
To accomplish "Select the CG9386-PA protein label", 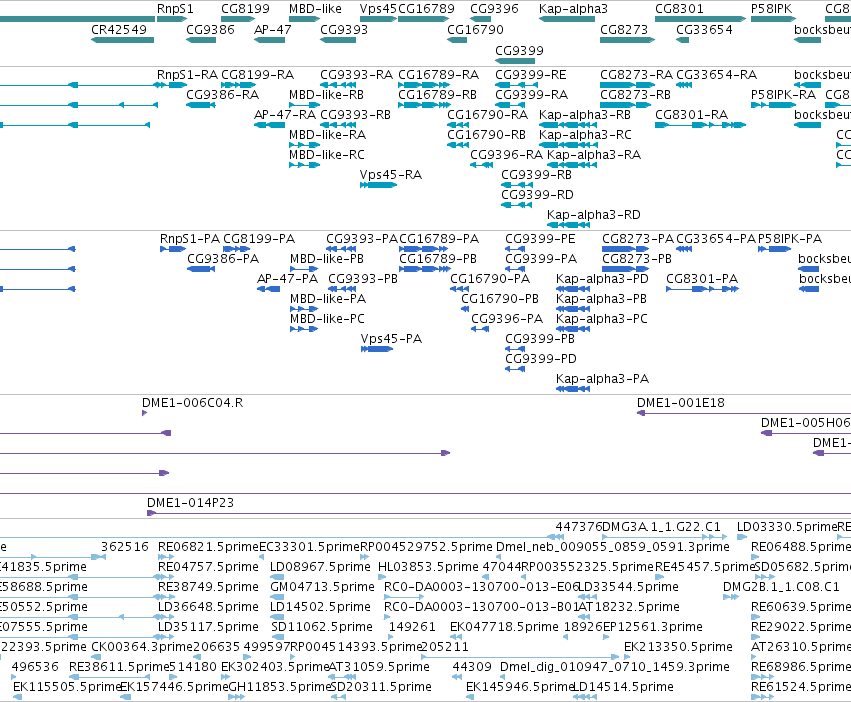I will pyautogui.click(x=223, y=259).
